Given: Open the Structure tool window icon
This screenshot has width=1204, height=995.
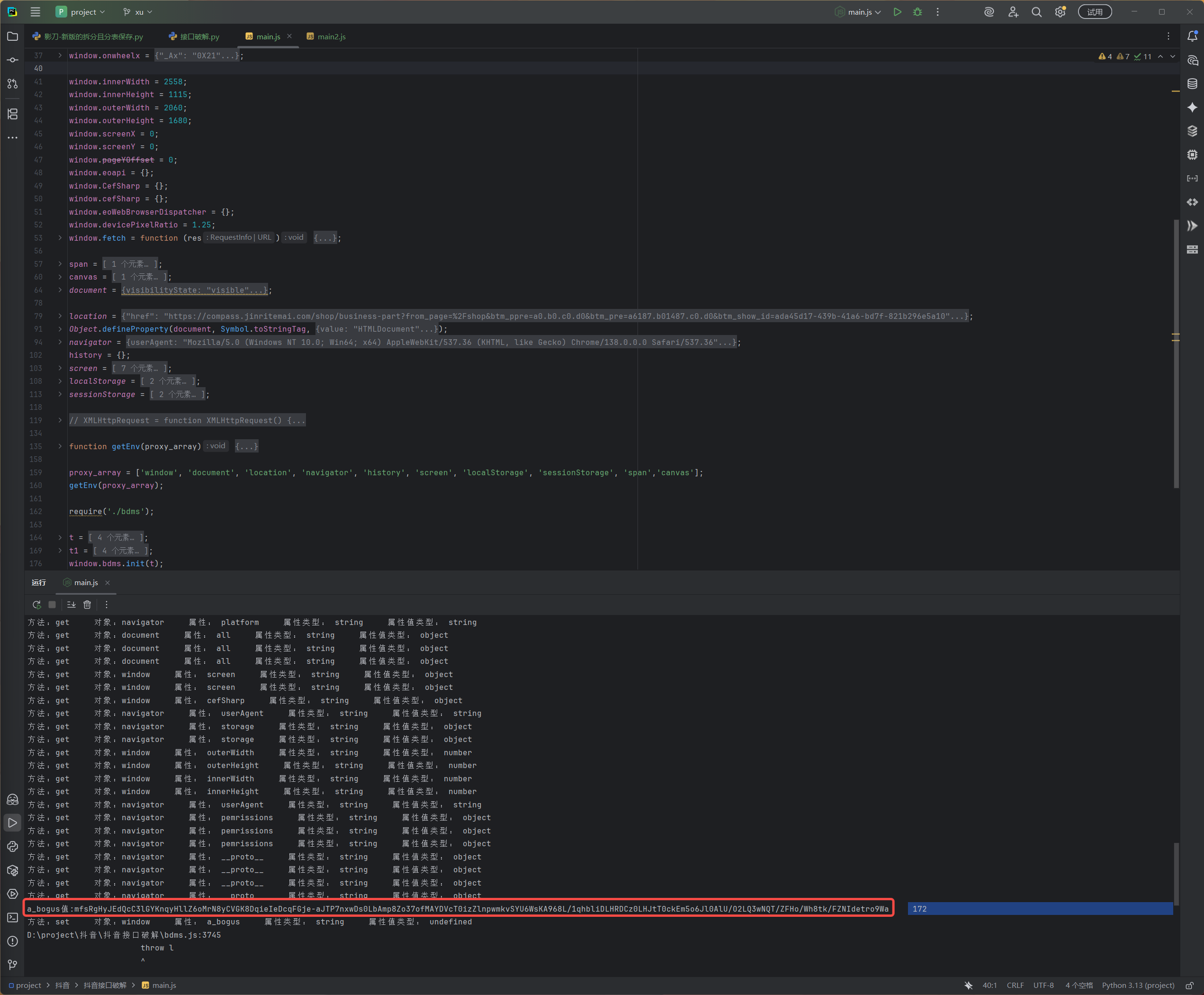Looking at the screenshot, I should pyautogui.click(x=13, y=114).
